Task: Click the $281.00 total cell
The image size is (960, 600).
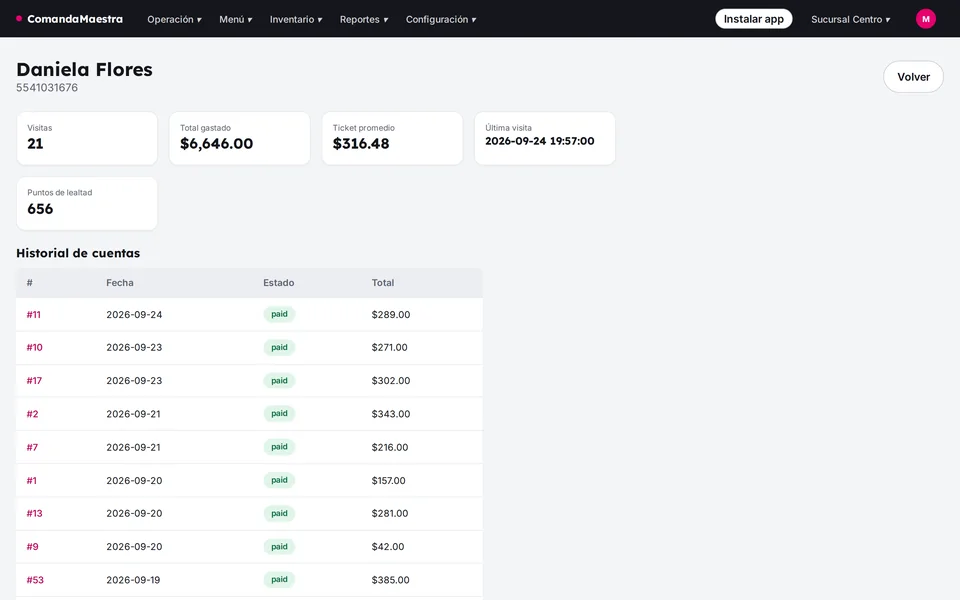Action: click(389, 513)
